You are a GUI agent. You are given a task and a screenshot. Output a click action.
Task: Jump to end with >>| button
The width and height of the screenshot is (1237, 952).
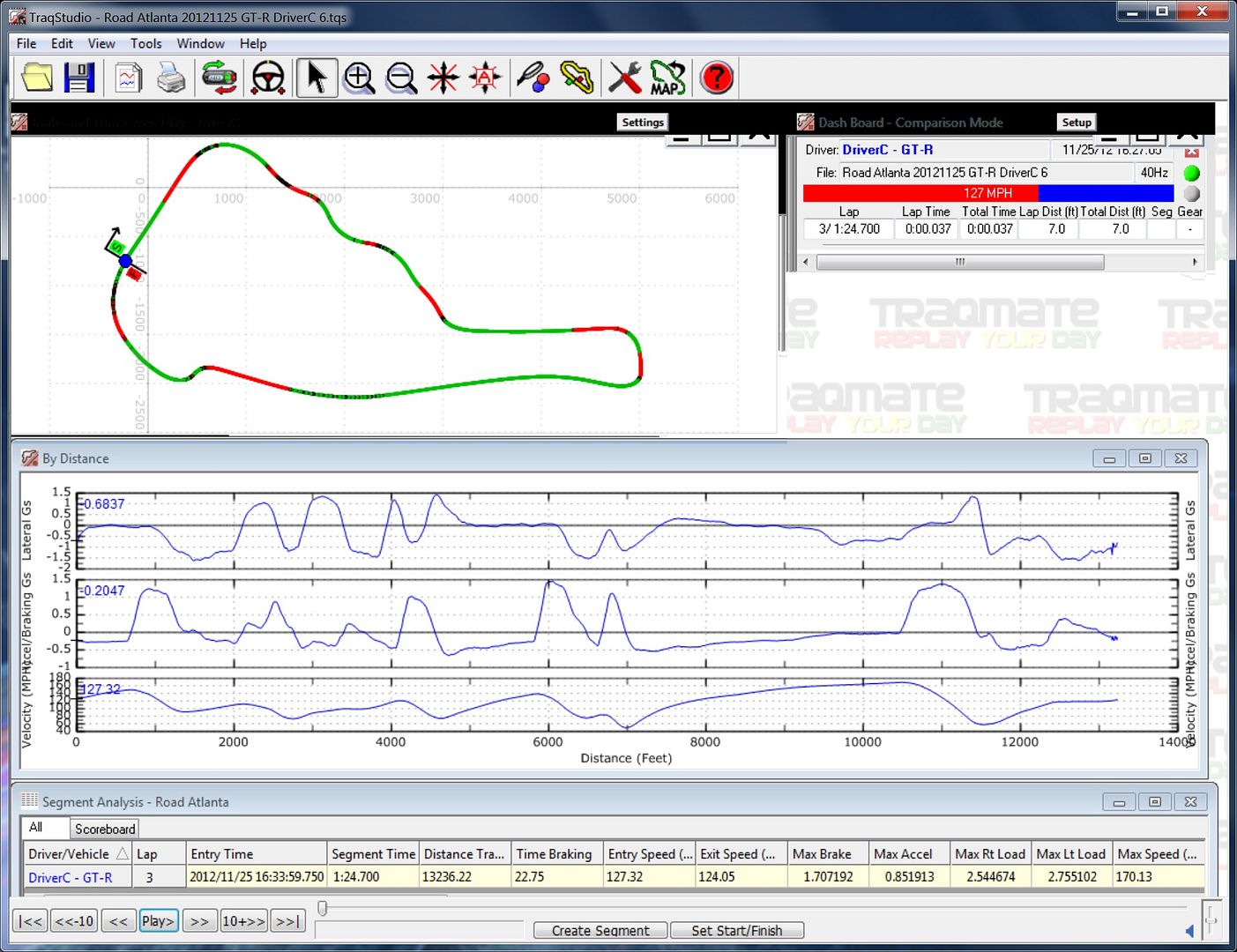(287, 921)
